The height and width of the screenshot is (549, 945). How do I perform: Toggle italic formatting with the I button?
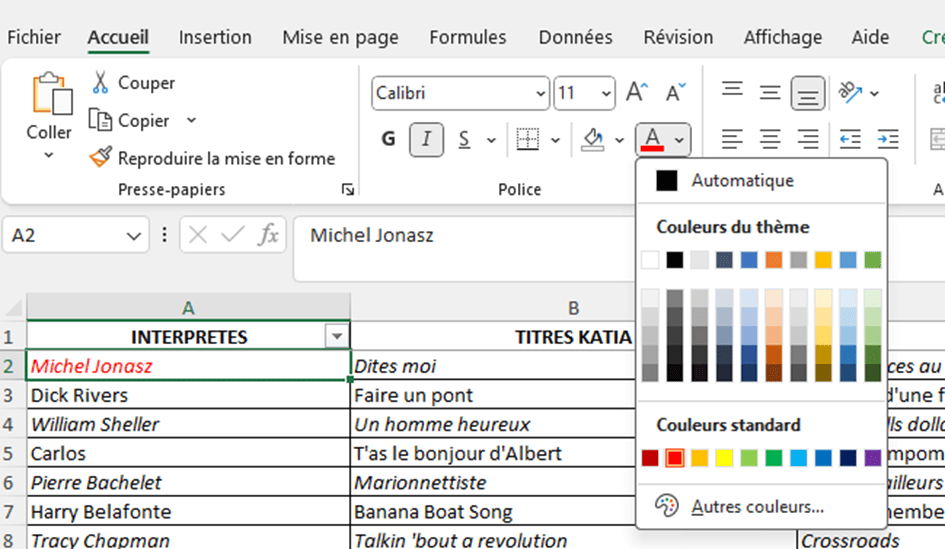click(426, 139)
